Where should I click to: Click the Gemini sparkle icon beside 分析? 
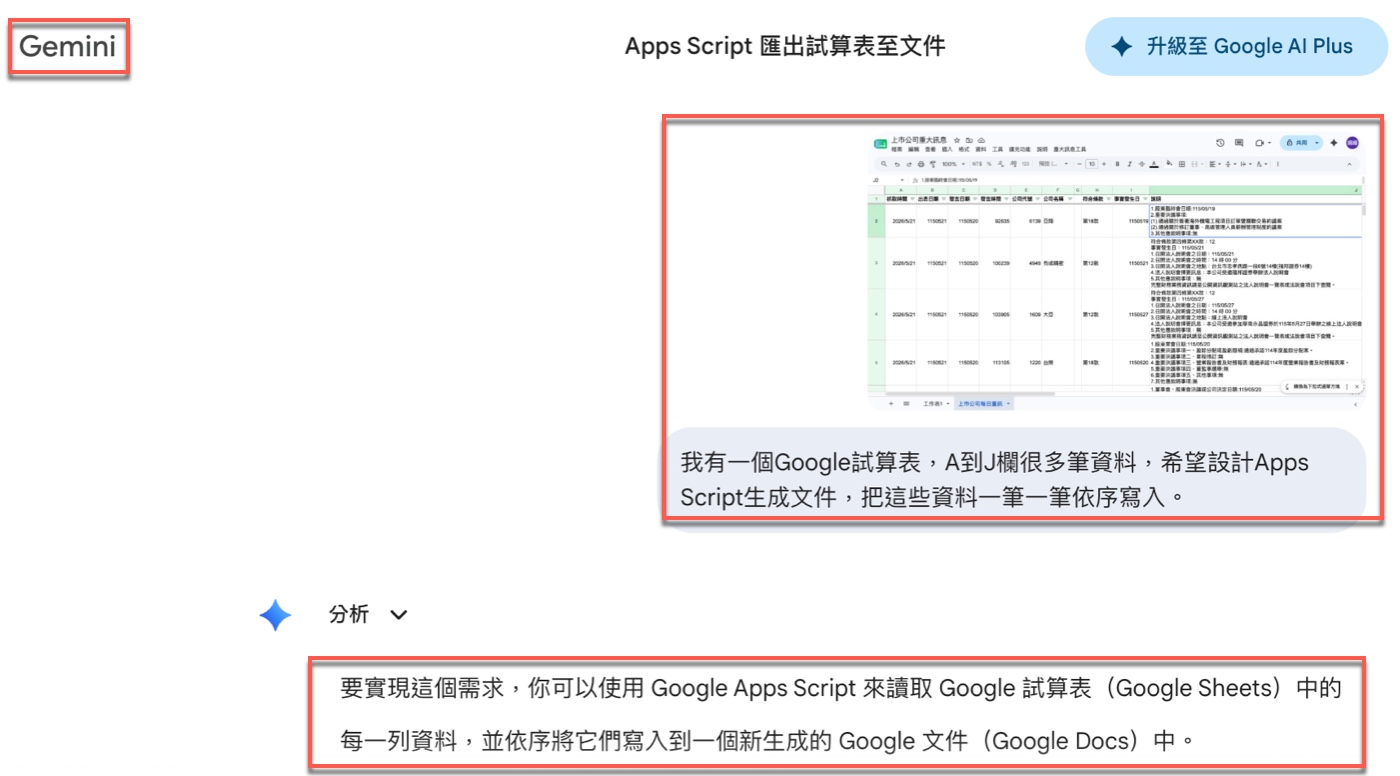coord(276,615)
